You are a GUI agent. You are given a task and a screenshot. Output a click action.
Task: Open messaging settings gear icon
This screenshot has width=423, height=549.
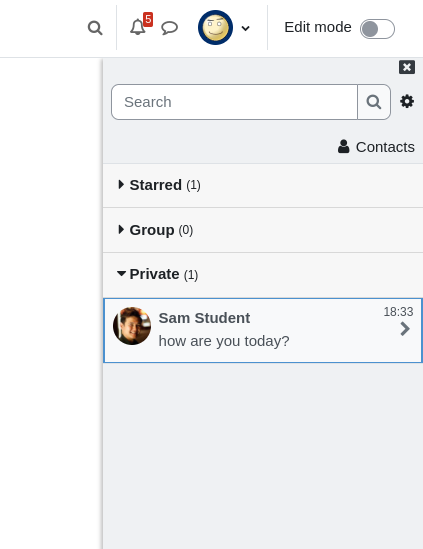point(407,101)
